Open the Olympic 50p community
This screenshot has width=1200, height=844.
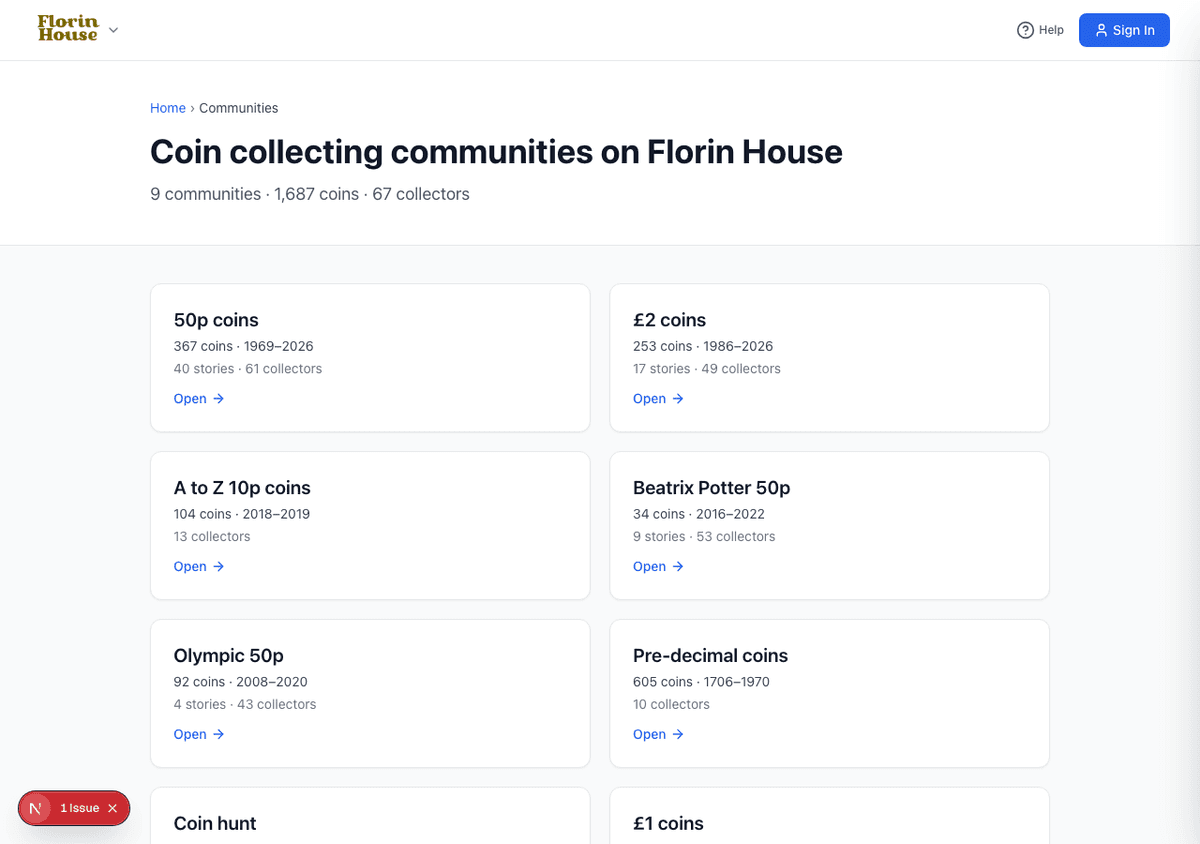click(x=199, y=734)
